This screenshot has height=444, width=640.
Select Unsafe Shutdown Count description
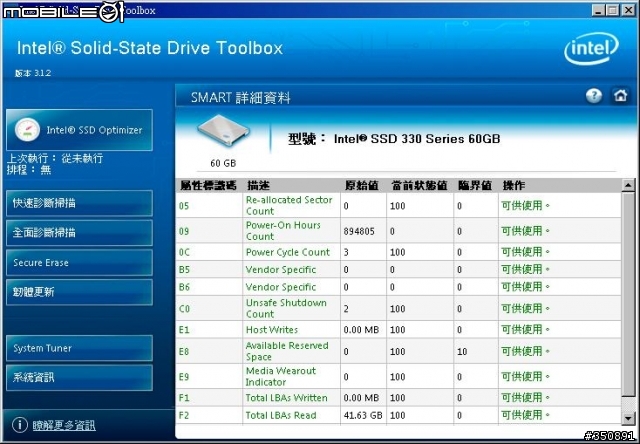[286, 309]
